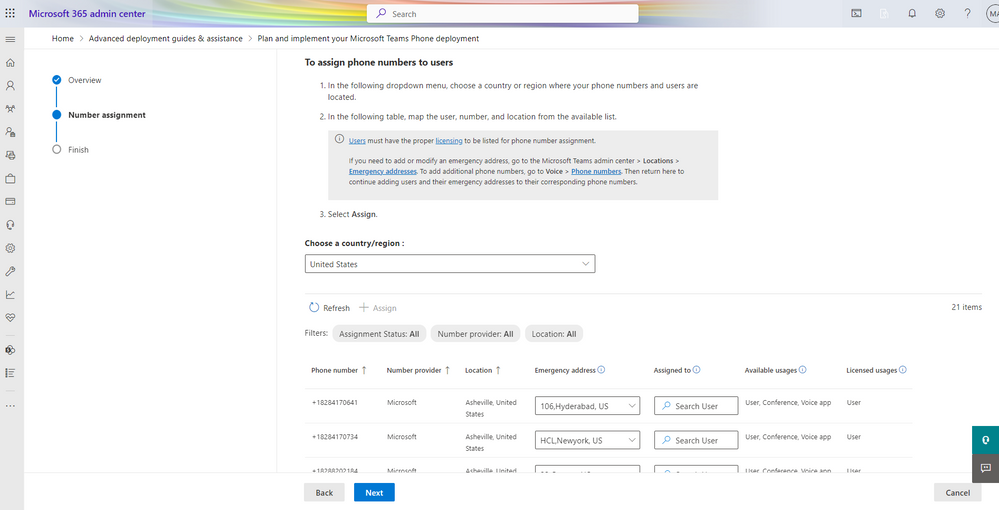
Task: Open the app launcher waffle icon
Action: tap(10, 13)
